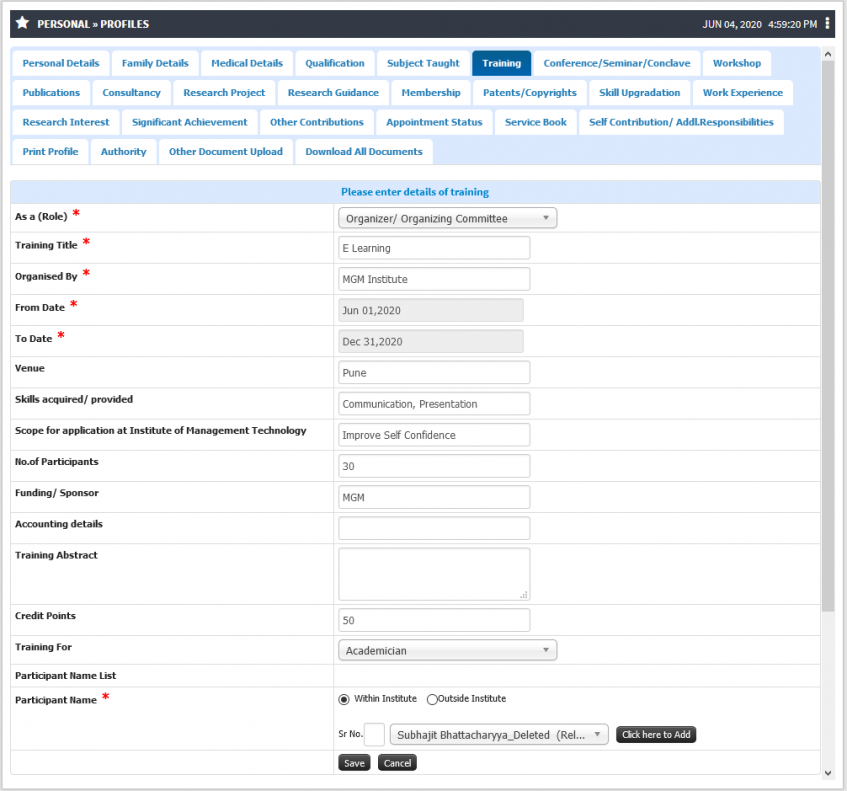
Task: Click the Download All Documents tab
Action: click(364, 152)
